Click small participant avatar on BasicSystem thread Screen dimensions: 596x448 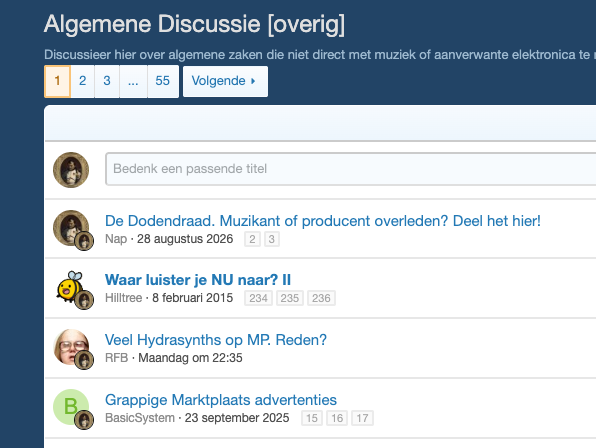click(84, 420)
